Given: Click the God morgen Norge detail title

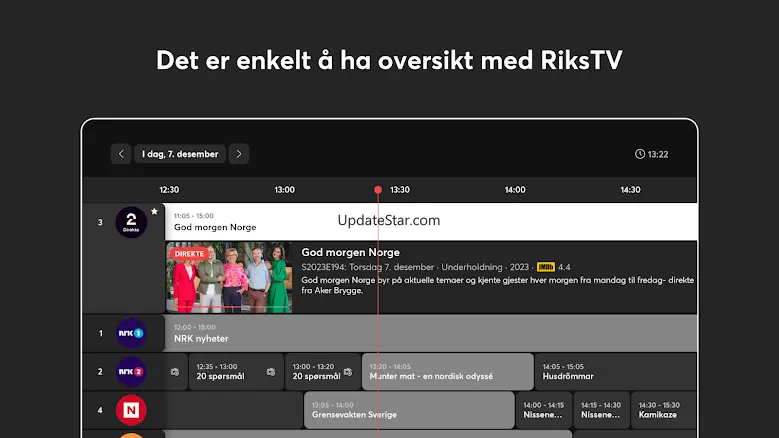Looking at the screenshot, I should [x=350, y=252].
